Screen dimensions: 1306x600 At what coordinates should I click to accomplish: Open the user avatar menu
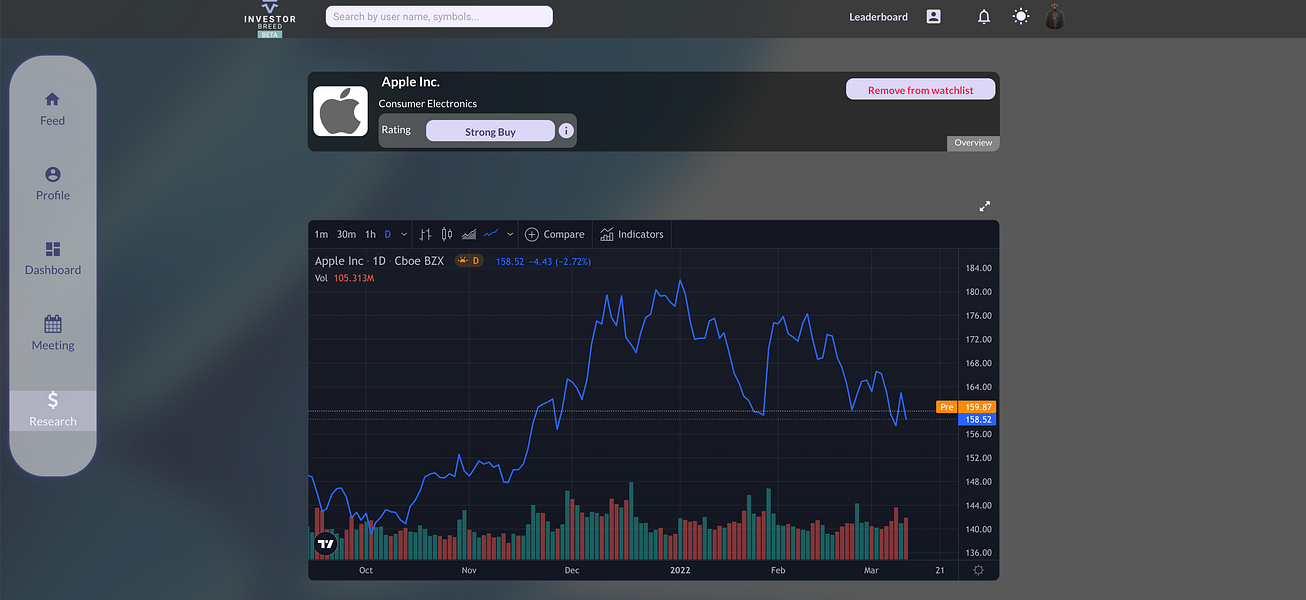point(1054,17)
